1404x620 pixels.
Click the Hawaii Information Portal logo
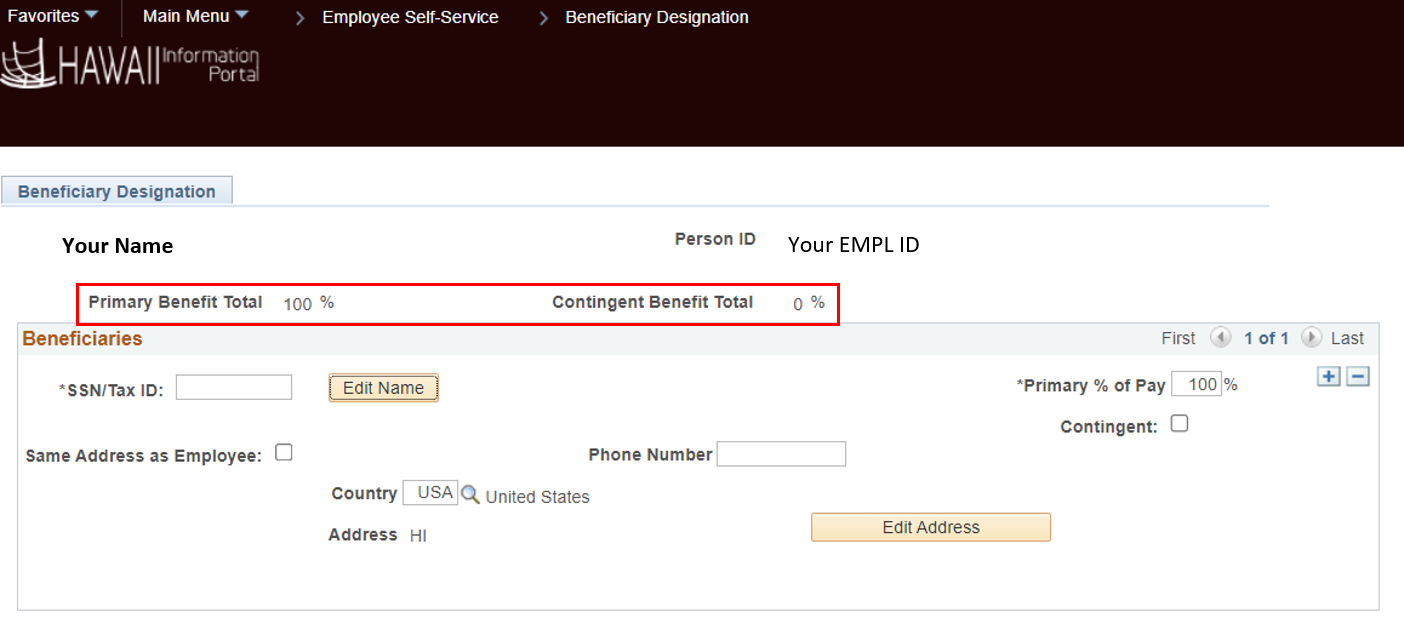point(130,65)
